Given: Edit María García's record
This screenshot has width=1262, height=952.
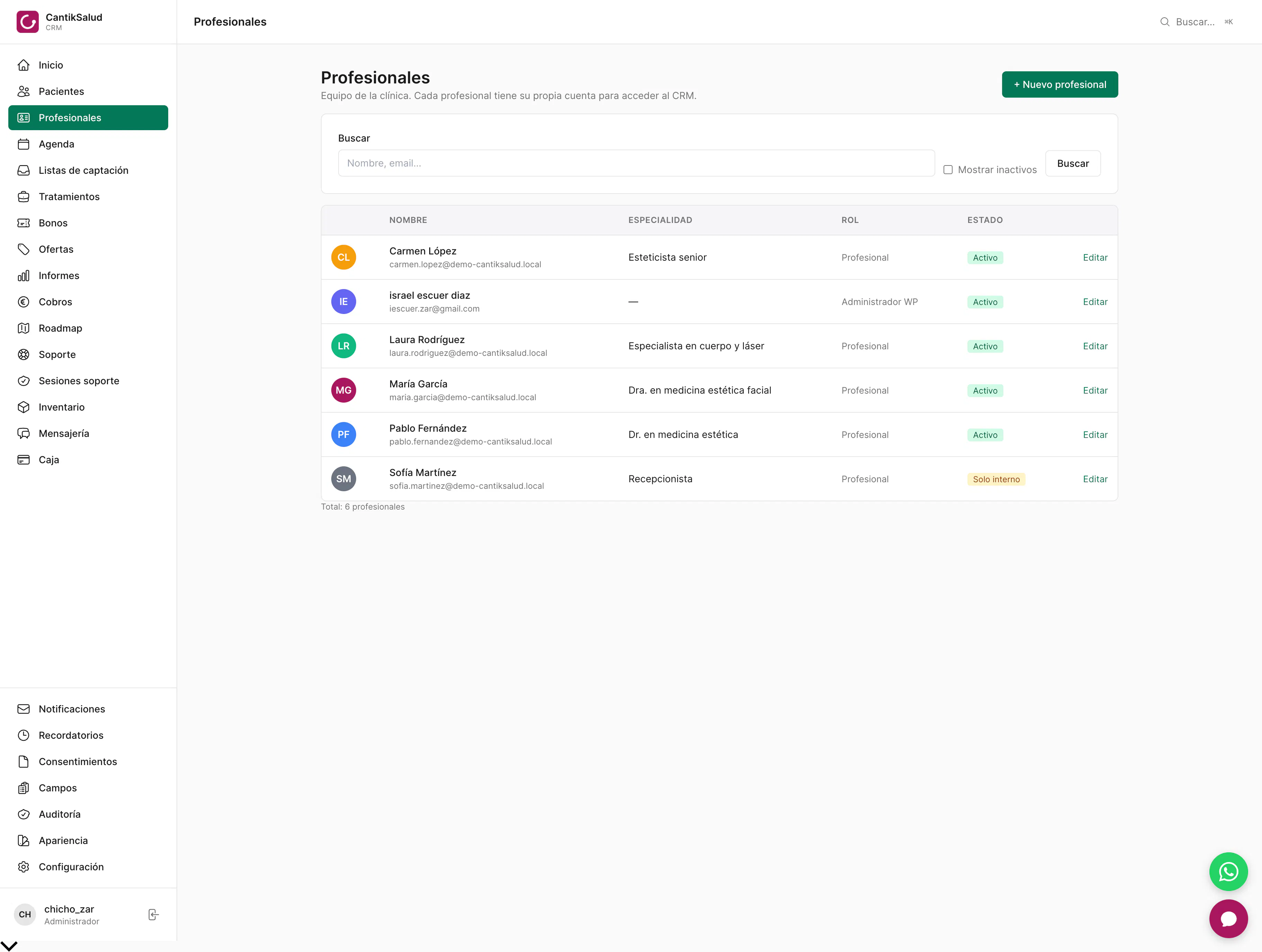Looking at the screenshot, I should point(1095,390).
